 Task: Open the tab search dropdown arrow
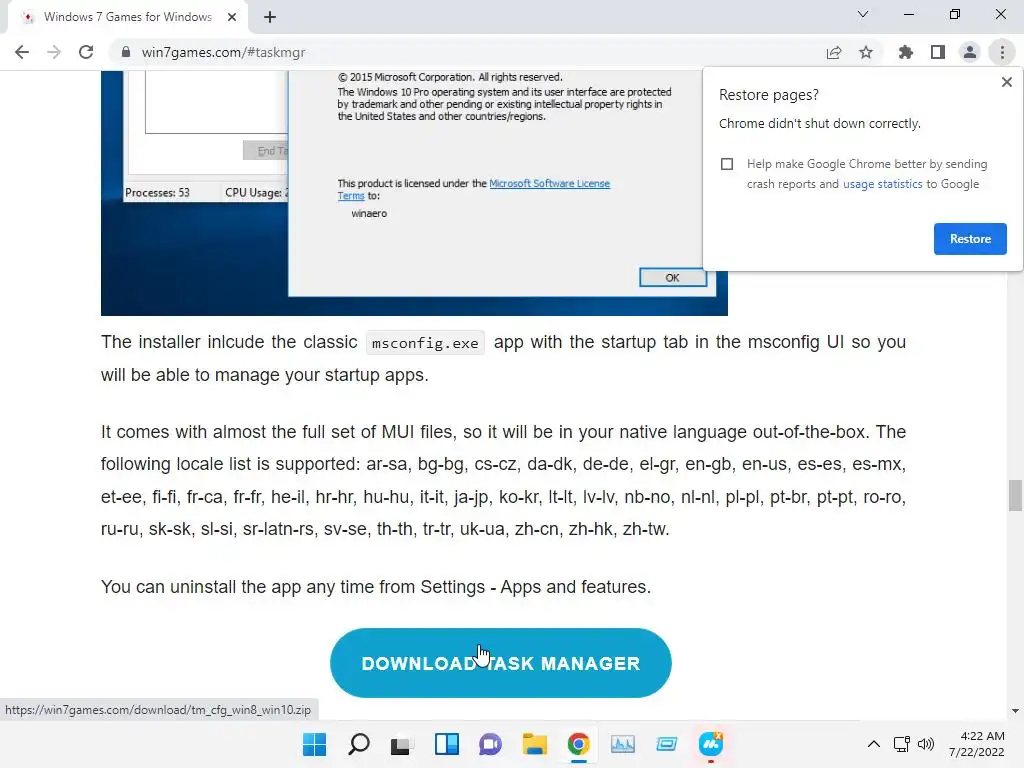[863, 14]
